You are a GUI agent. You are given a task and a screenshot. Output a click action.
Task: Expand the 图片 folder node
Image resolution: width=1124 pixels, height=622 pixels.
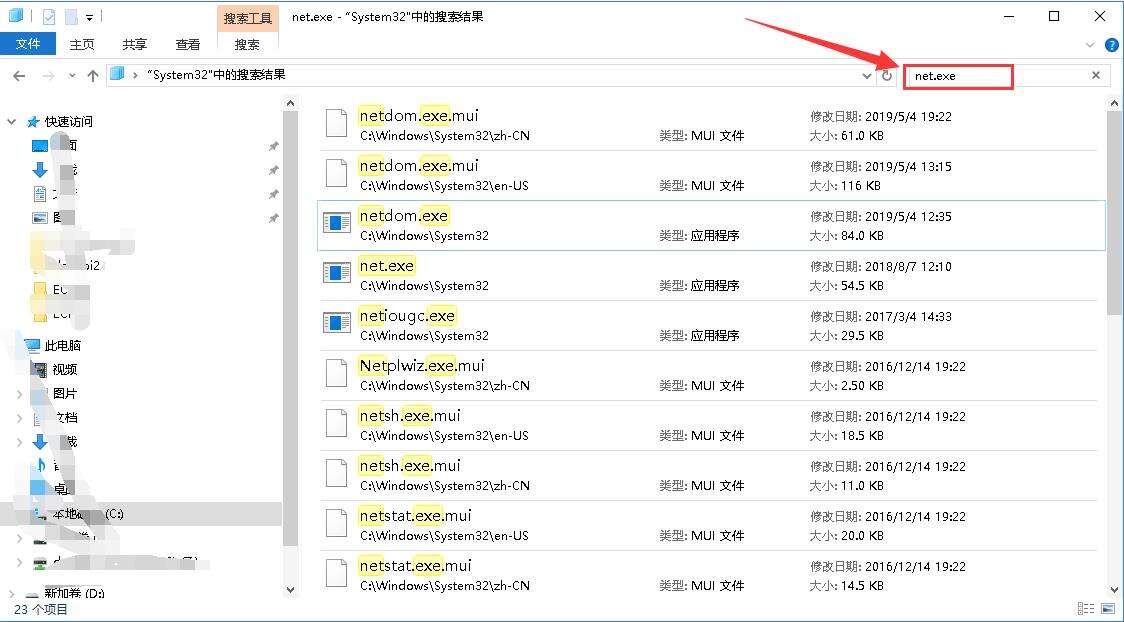pyautogui.click(x=19, y=394)
